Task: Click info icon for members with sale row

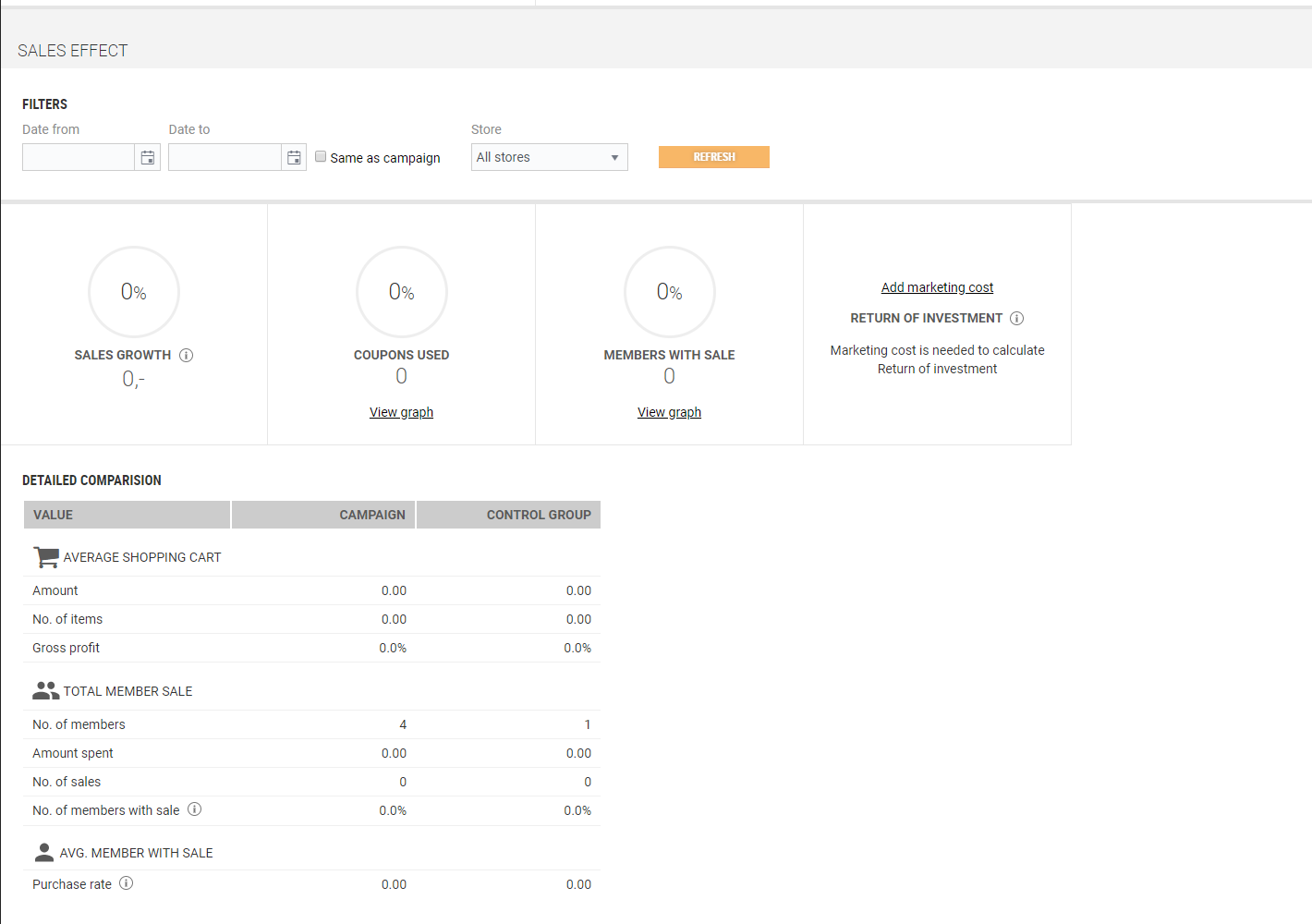Action: click(194, 809)
